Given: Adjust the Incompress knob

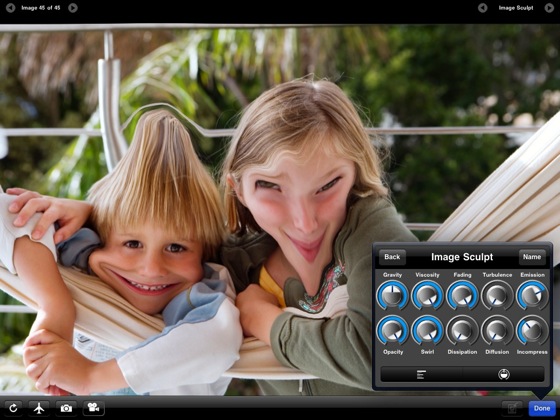Looking at the screenshot, I should point(532,330).
